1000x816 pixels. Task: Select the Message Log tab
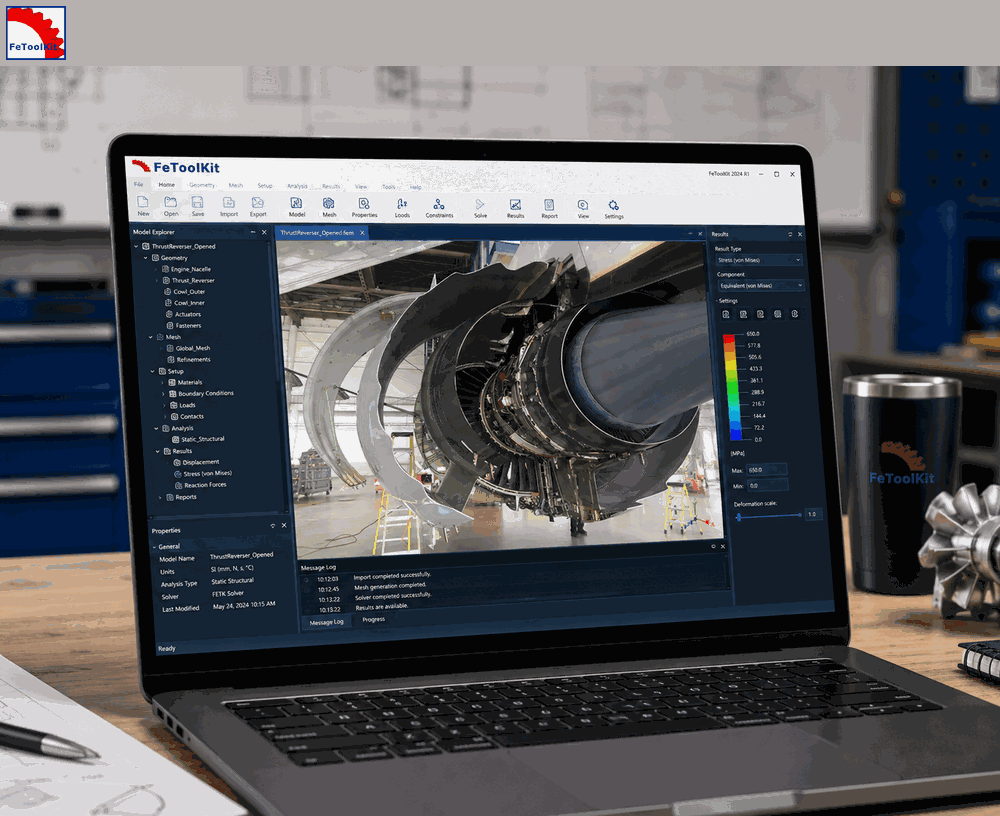(327, 622)
